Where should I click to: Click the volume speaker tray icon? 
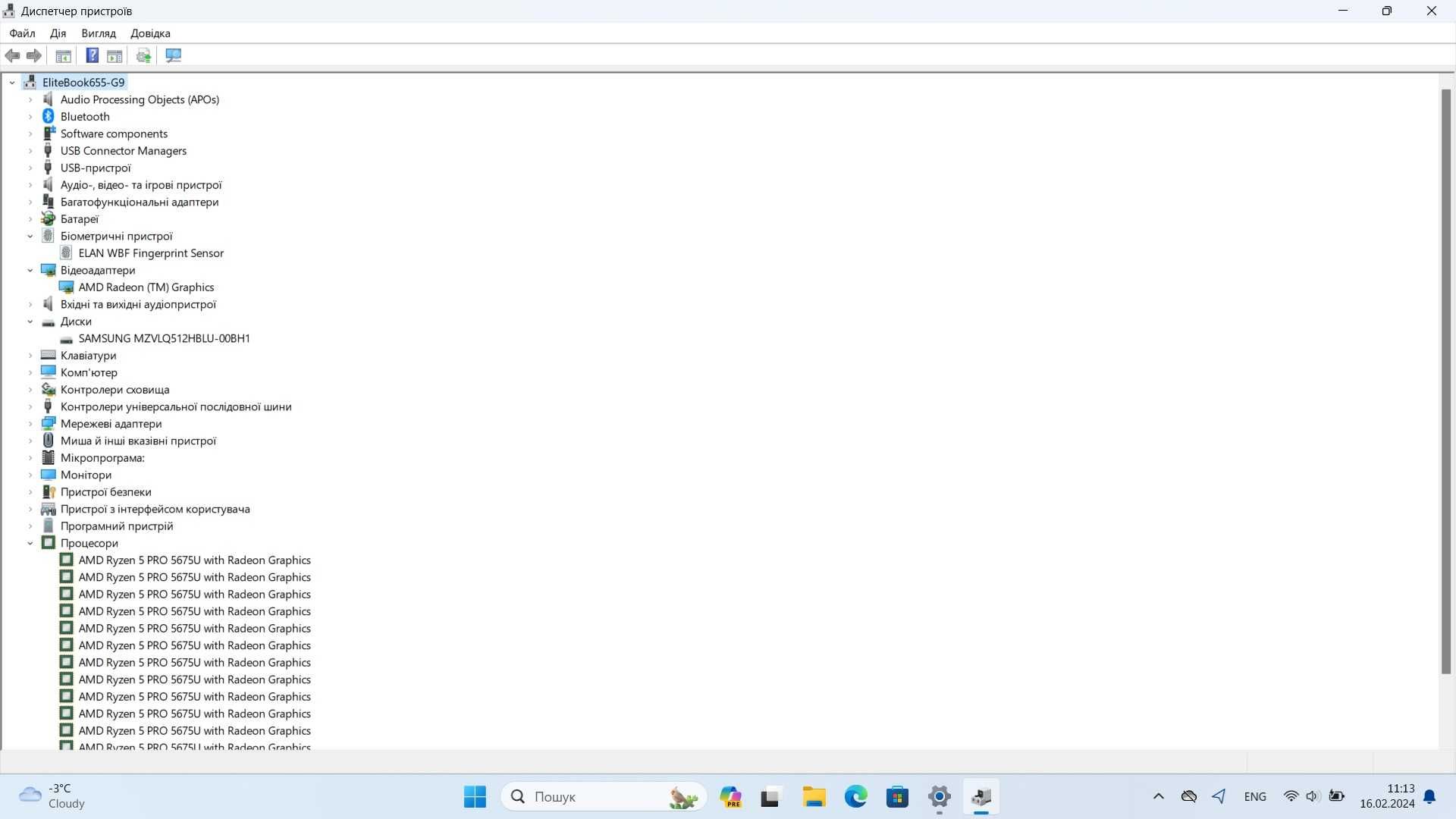click(1313, 796)
